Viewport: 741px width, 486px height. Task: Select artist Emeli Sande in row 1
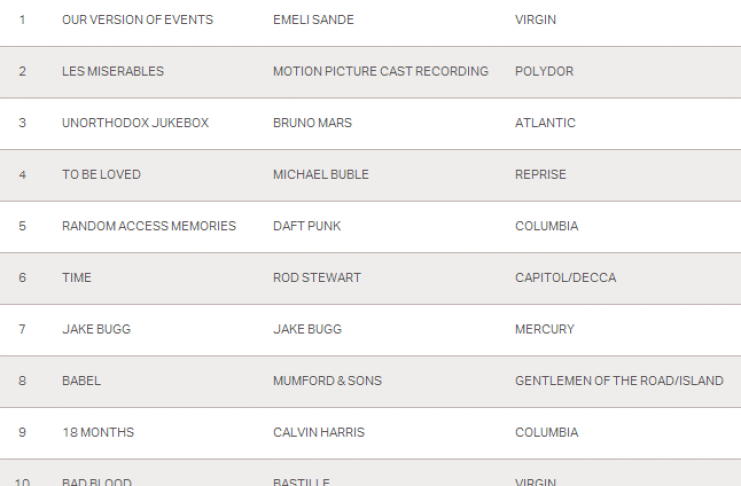(x=313, y=20)
